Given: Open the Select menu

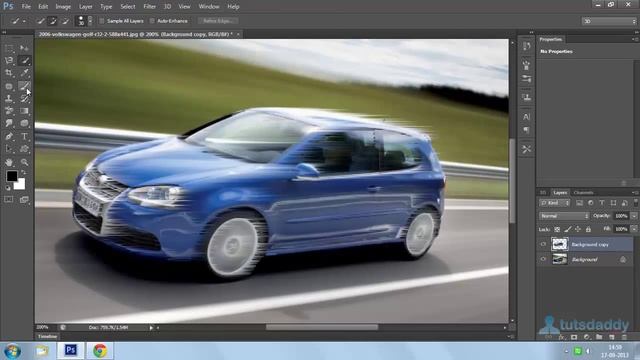Looking at the screenshot, I should pos(127,7).
